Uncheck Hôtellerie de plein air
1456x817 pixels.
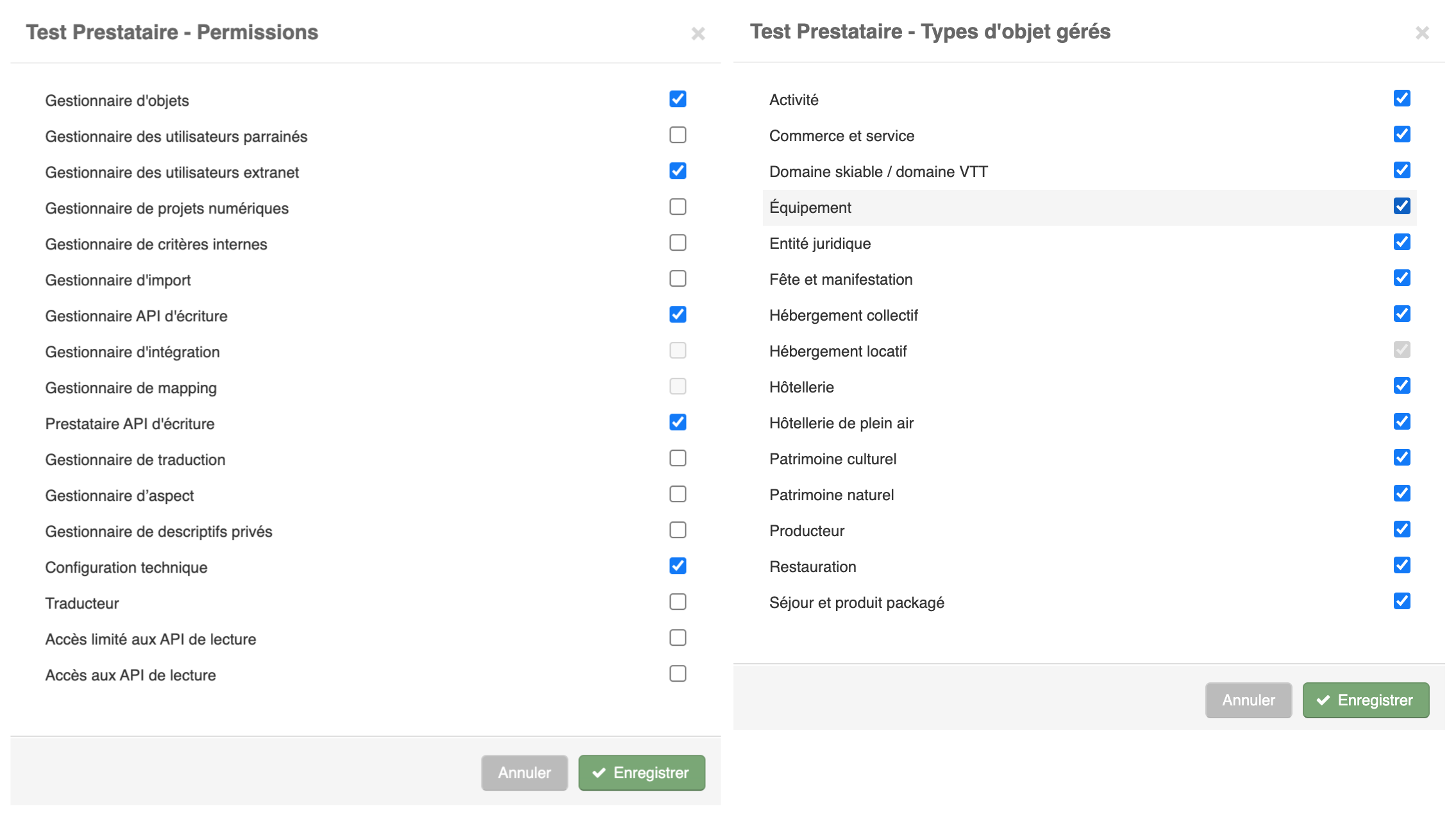pyautogui.click(x=1402, y=421)
